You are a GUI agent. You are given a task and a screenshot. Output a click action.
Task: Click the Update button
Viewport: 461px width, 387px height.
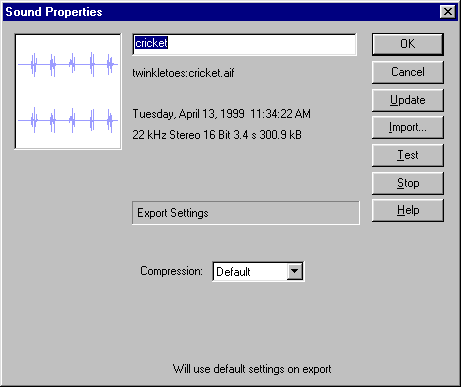coord(408,100)
